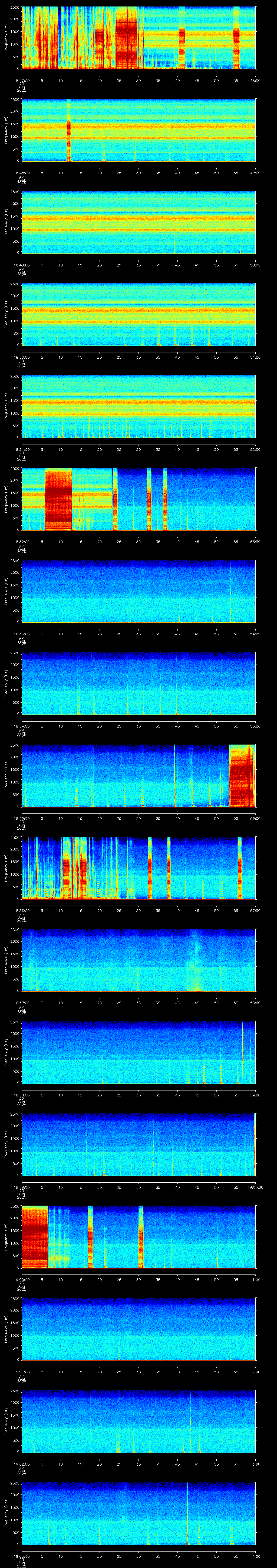Image resolution: width=277 pixels, height=1568 pixels.
Task: Click the 18:50:00 time axis label
Action: point(21,357)
